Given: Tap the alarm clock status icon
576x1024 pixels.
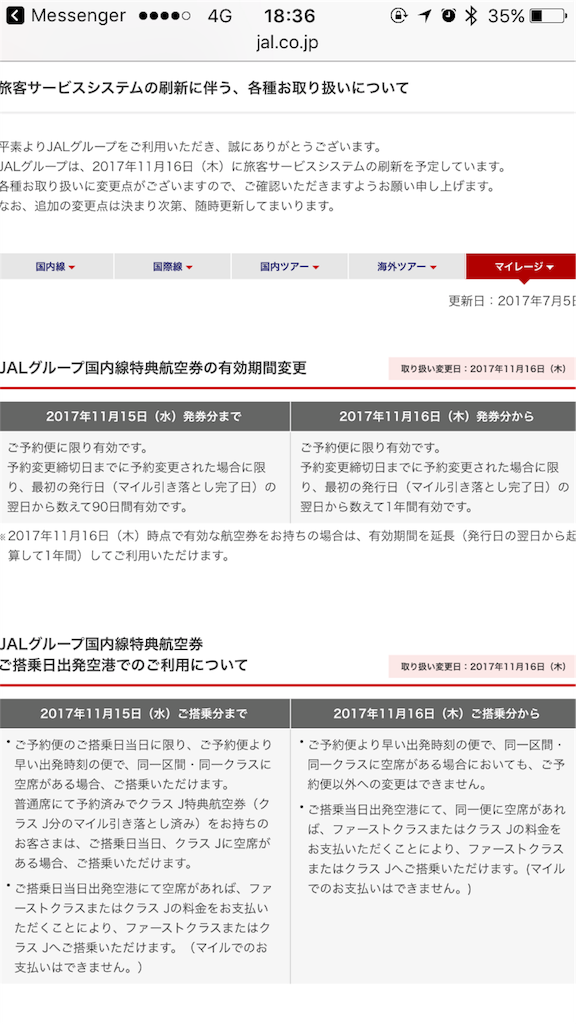Looking at the screenshot, I should [448, 15].
